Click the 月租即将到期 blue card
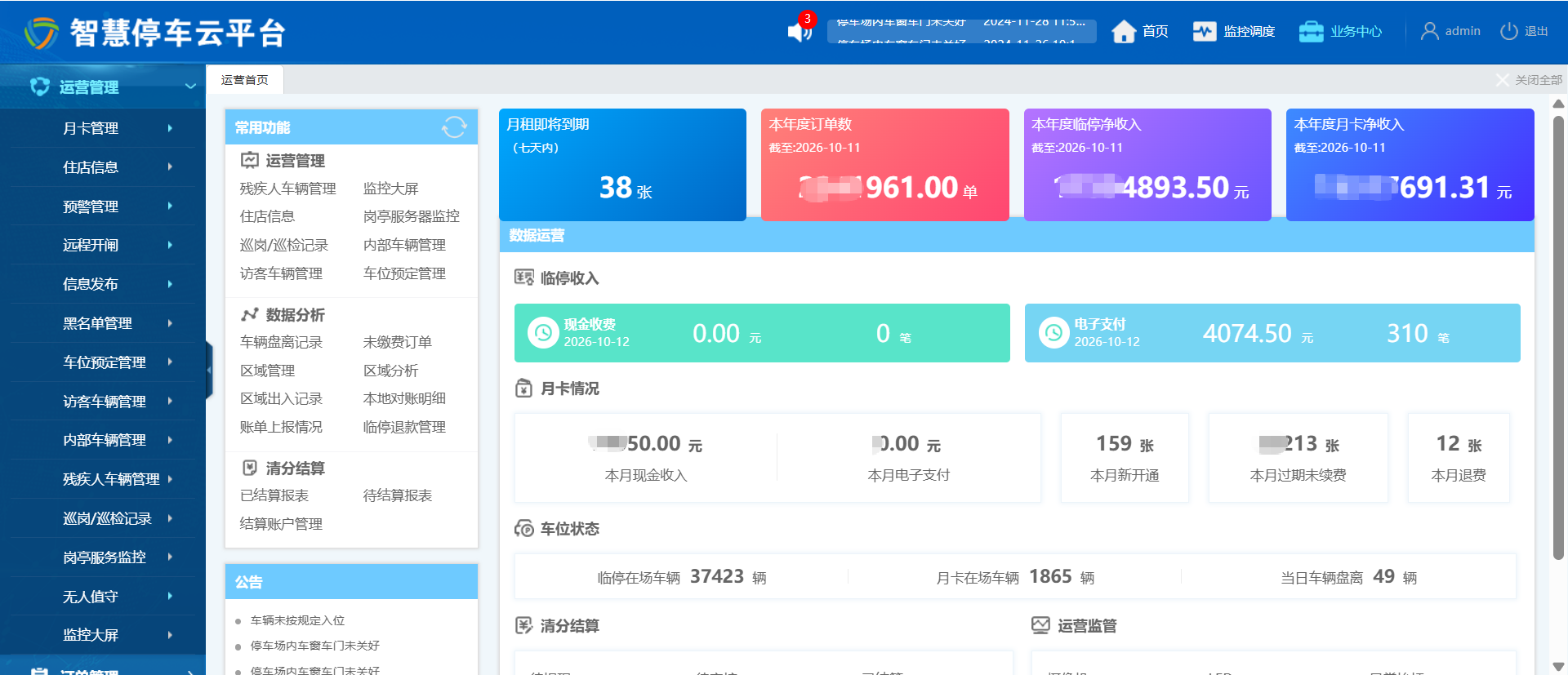The image size is (1568, 675). tap(622, 165)
